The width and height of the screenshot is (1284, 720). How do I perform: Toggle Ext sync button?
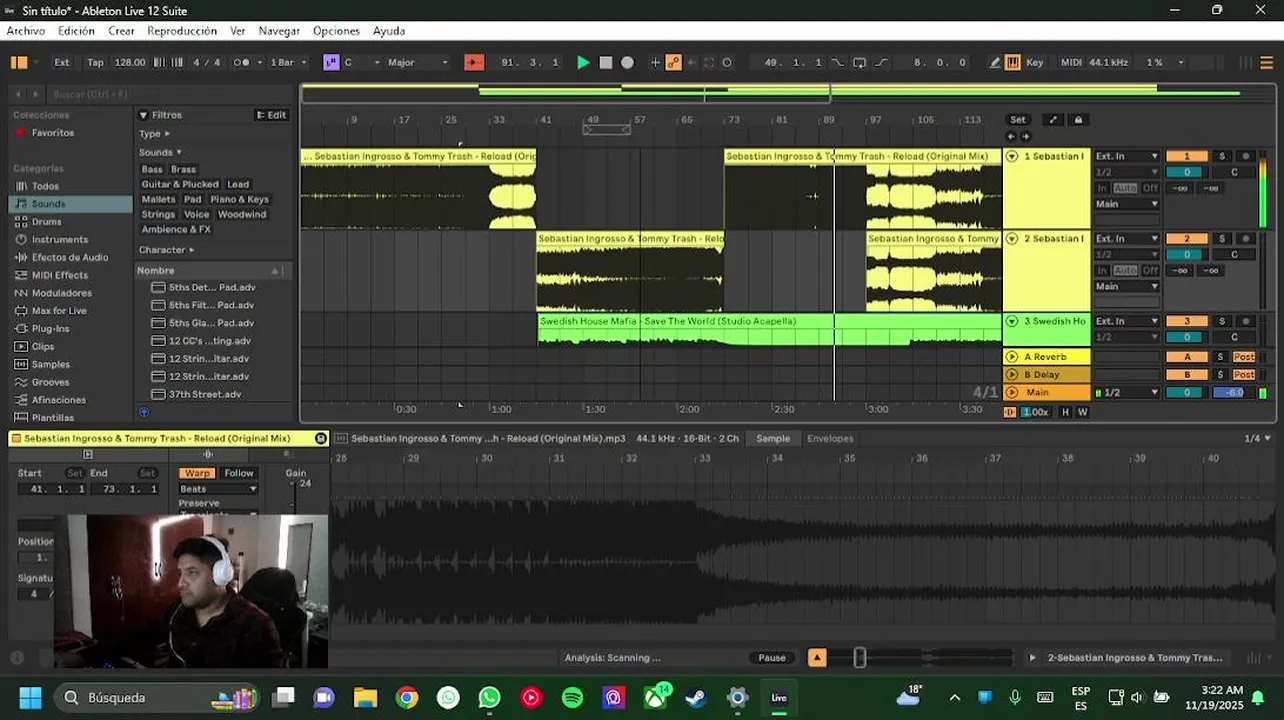click(62, 62)
